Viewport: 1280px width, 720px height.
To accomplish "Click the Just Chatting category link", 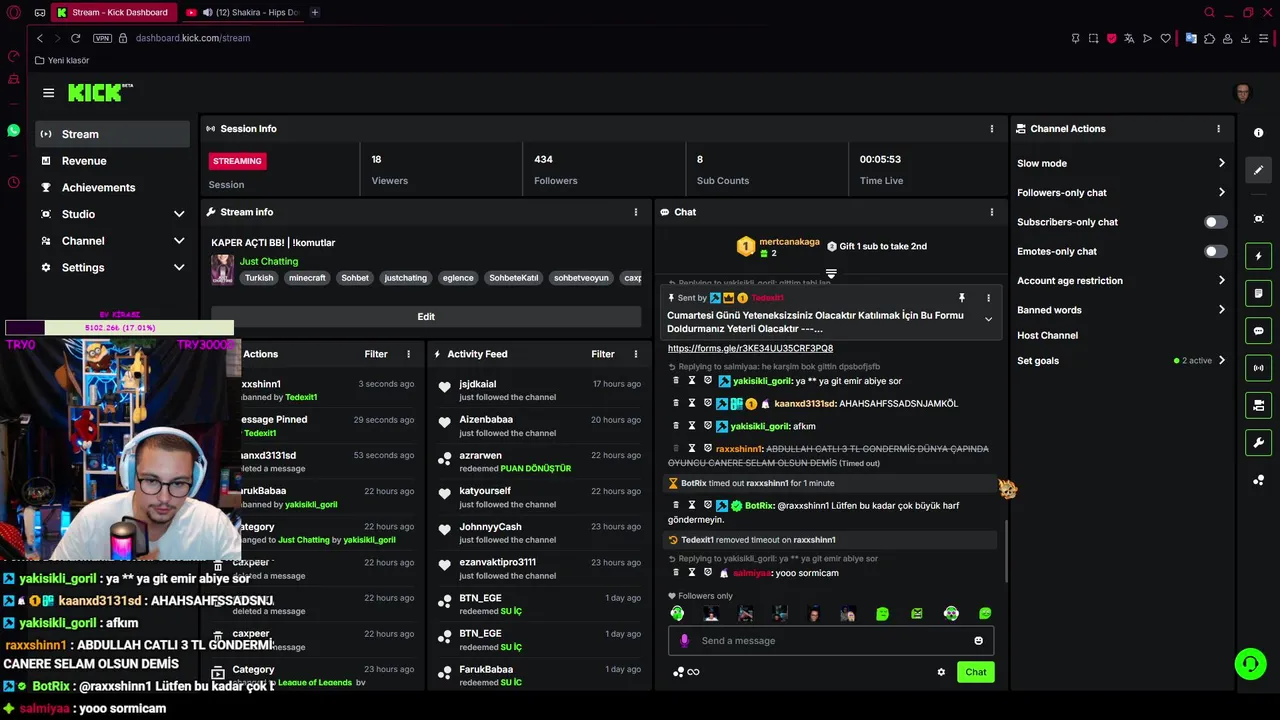I will 269,261.
